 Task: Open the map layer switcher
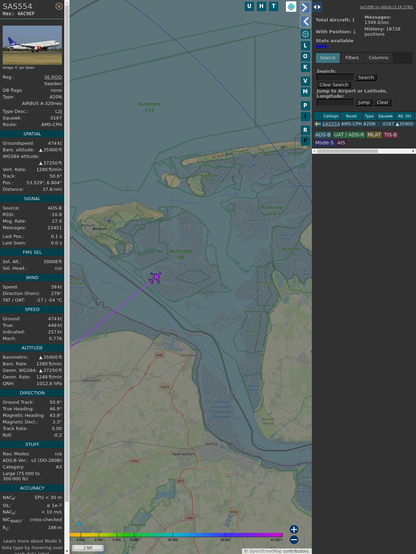[x=291, y=6]
